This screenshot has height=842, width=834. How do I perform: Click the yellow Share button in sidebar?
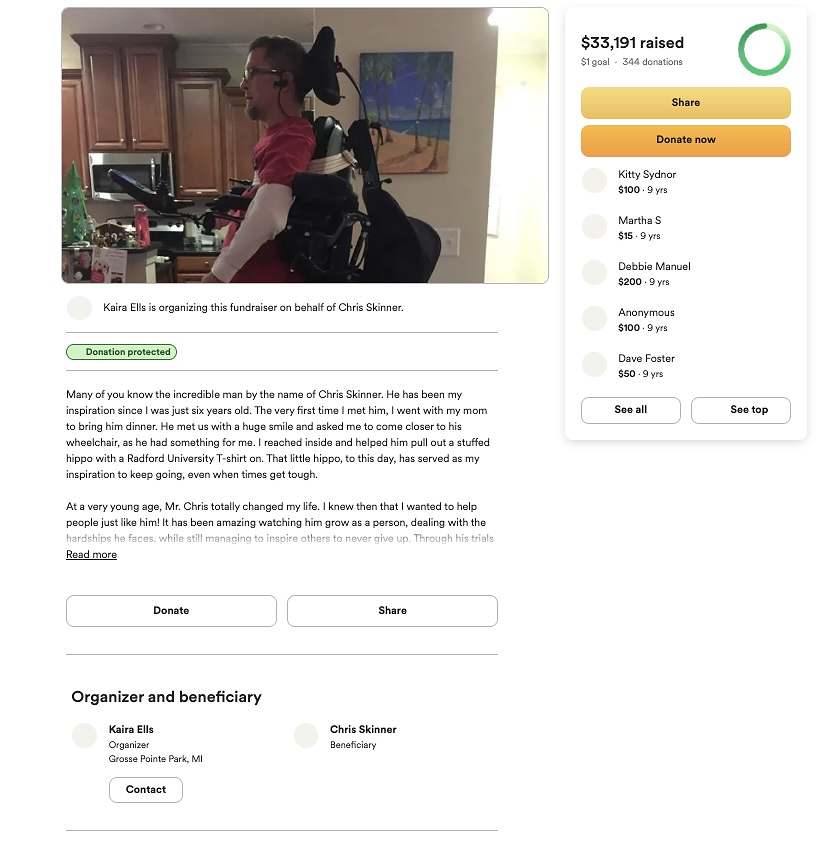686,103
